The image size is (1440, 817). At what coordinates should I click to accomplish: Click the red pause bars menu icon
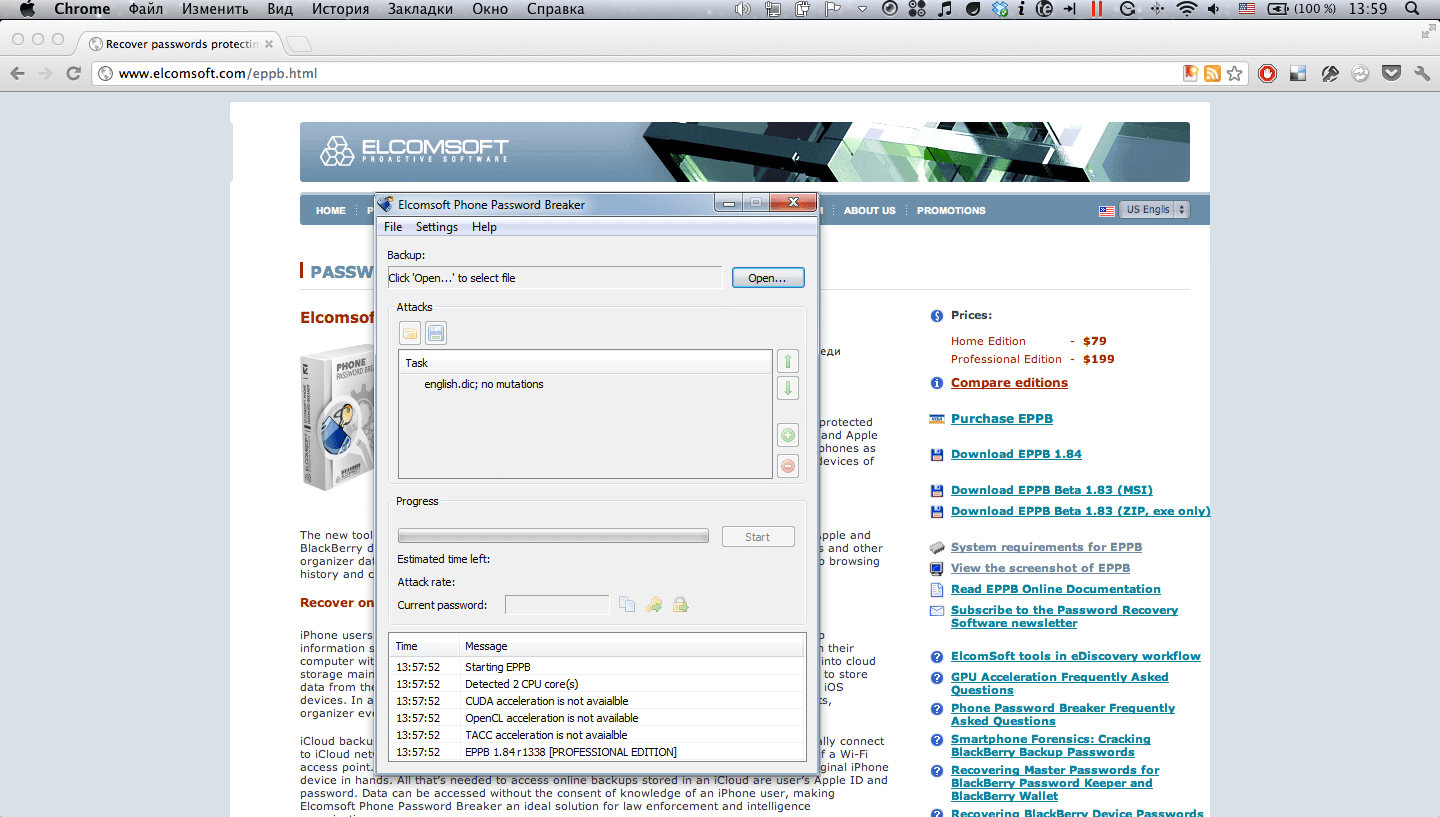[x=1096, y=9]
